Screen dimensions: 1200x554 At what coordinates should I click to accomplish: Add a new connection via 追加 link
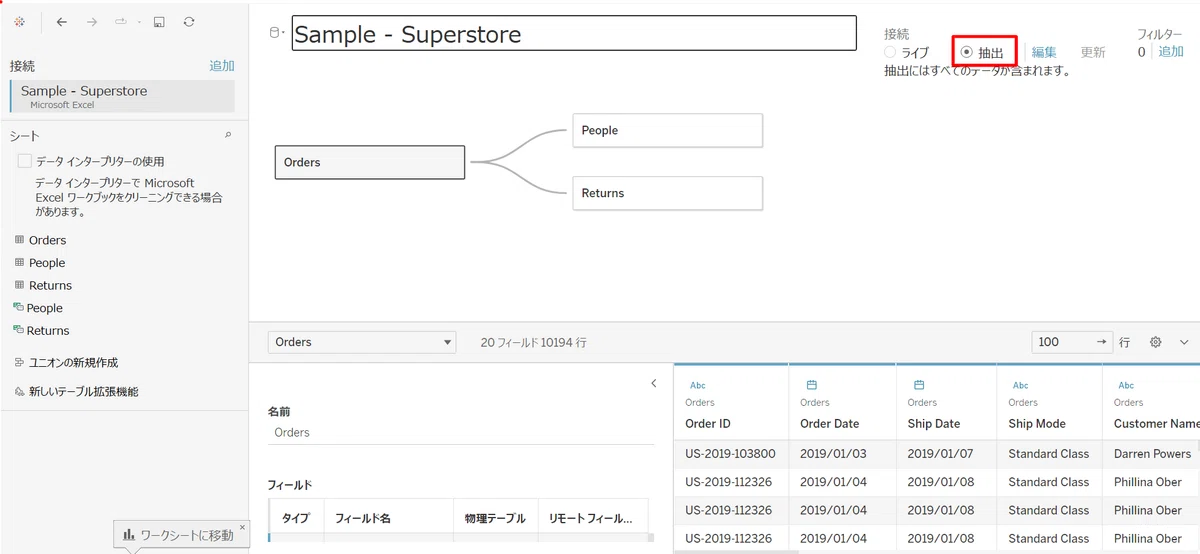click(x=222, y=66)
